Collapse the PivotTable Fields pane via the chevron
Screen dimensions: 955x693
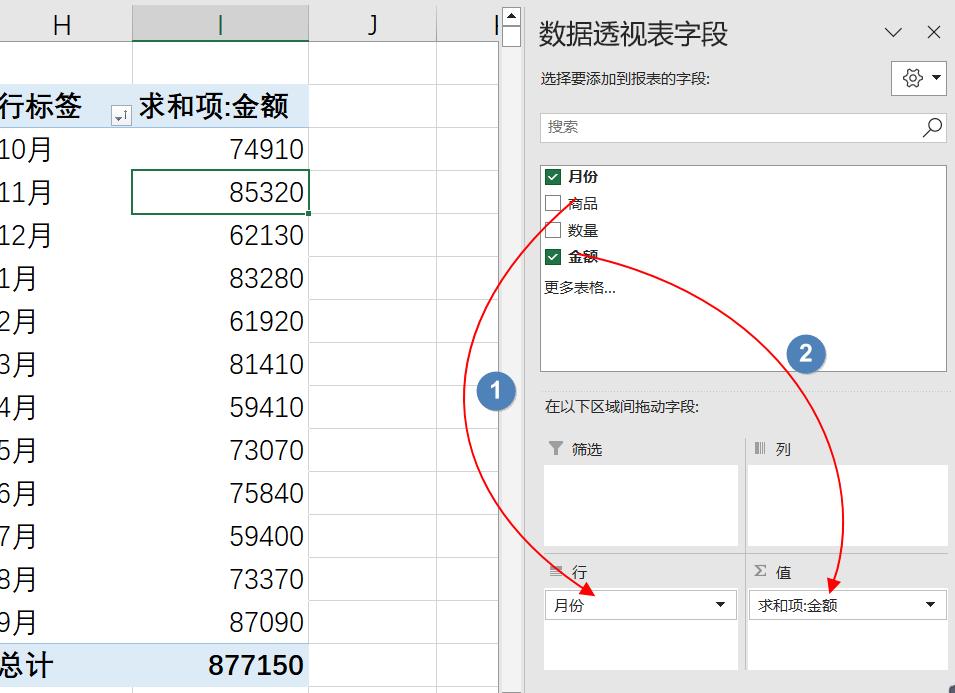pyautogui.click(x=893, y=32)
